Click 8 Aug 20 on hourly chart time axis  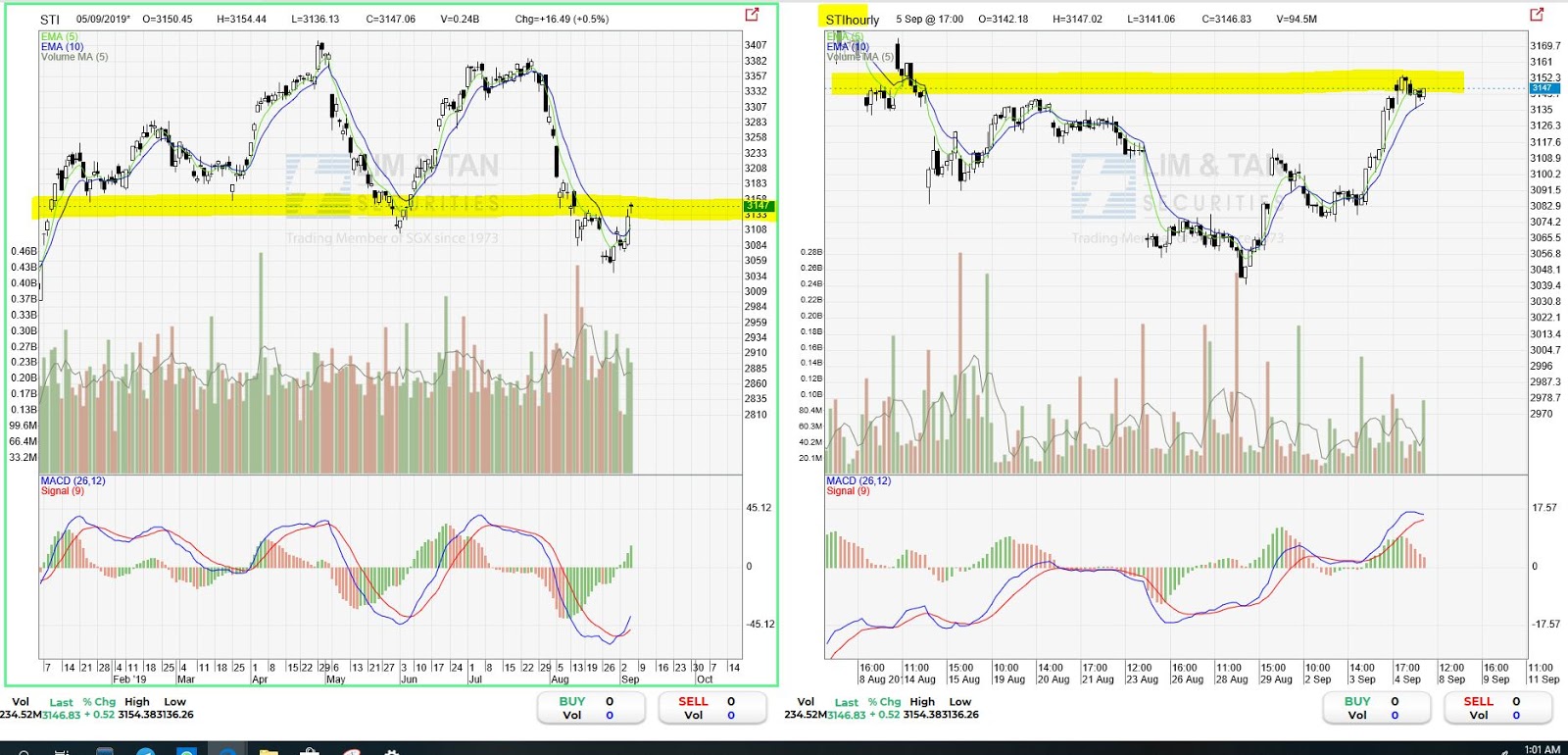tap(880, 679)
